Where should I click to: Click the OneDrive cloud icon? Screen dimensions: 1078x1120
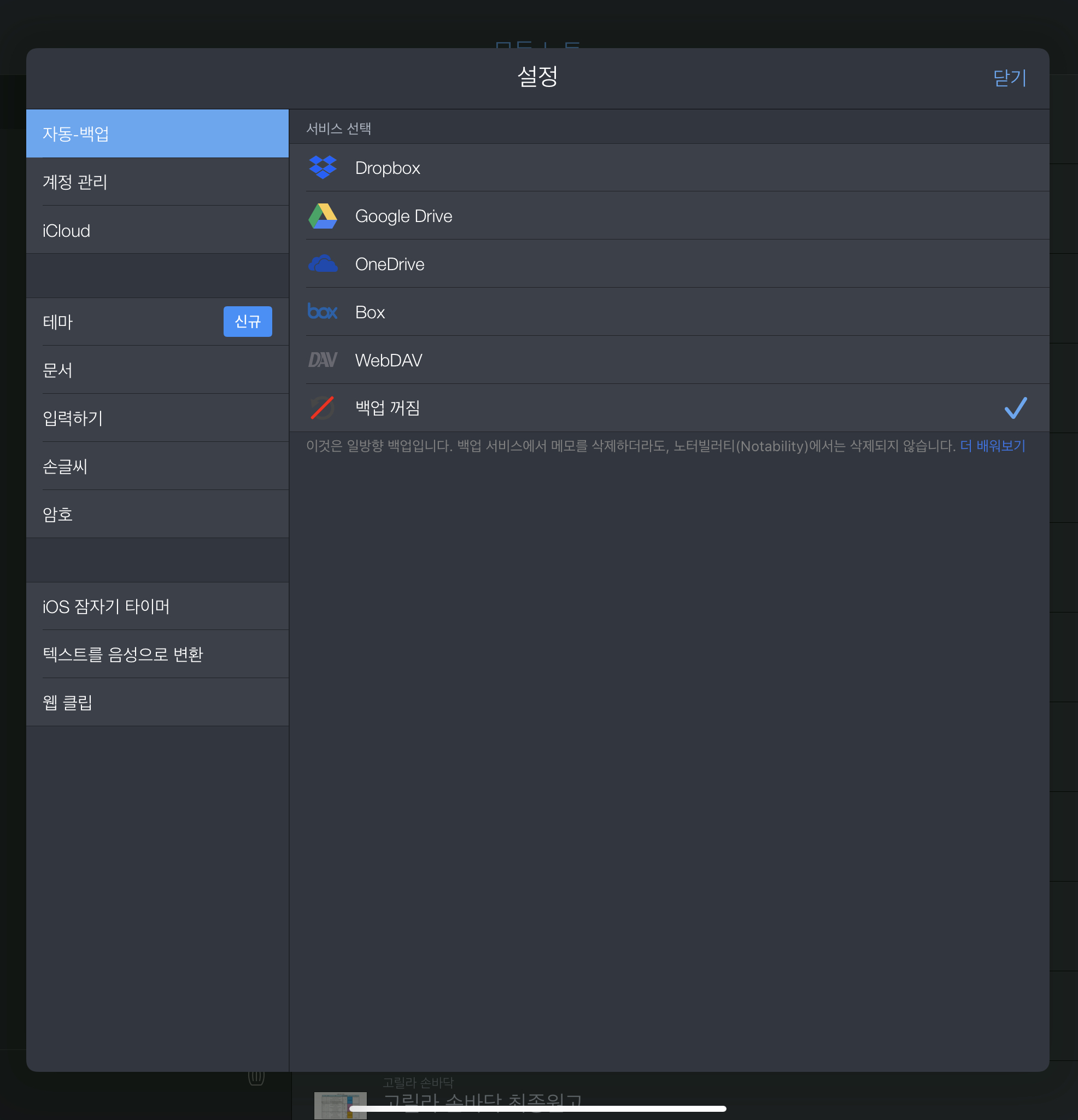click(x=323, y=264)
